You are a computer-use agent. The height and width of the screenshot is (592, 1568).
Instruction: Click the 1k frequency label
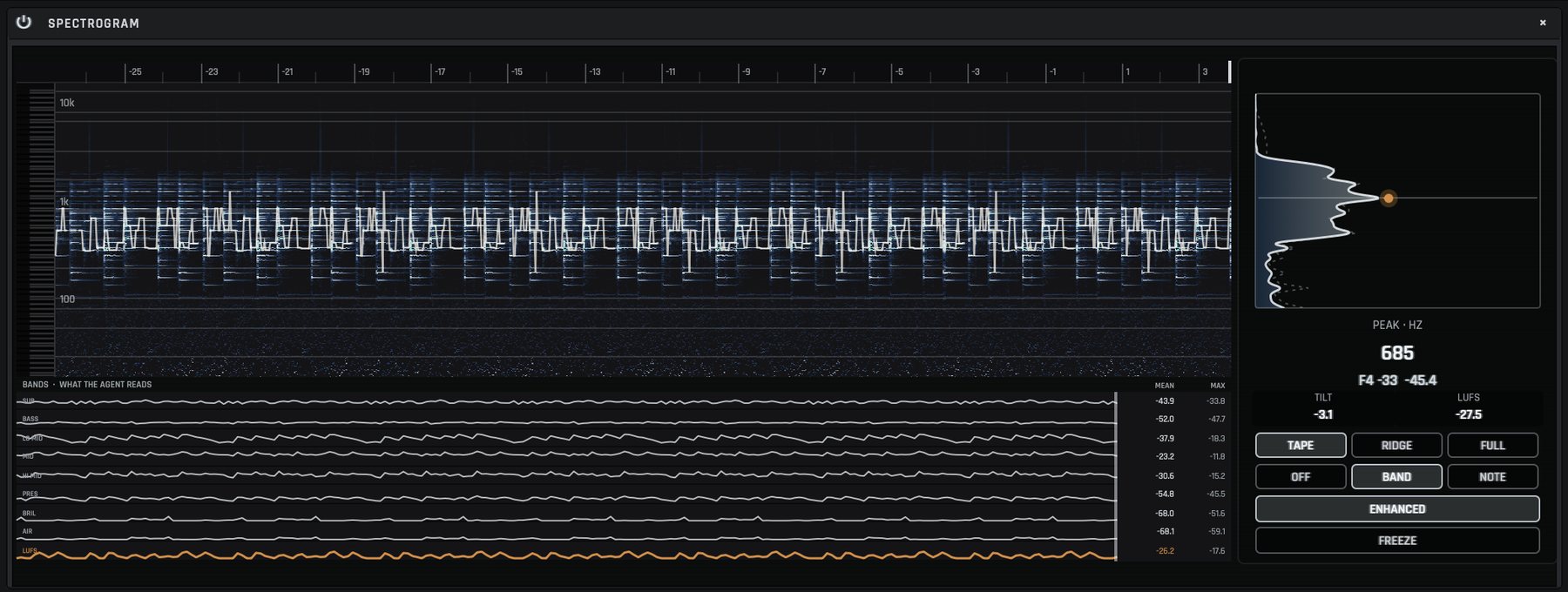click(x=64, y=202)
